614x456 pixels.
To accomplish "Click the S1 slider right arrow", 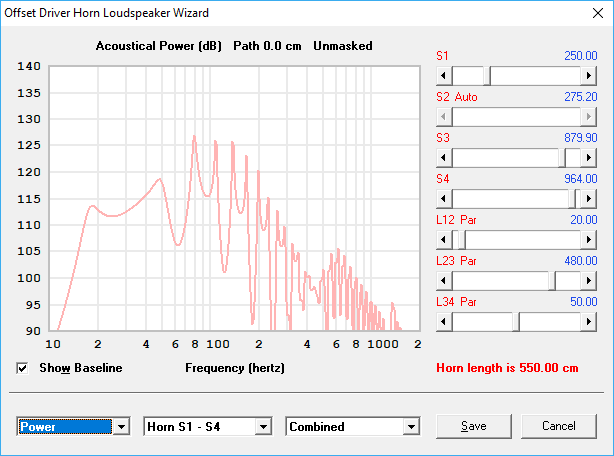I will 588,76.
